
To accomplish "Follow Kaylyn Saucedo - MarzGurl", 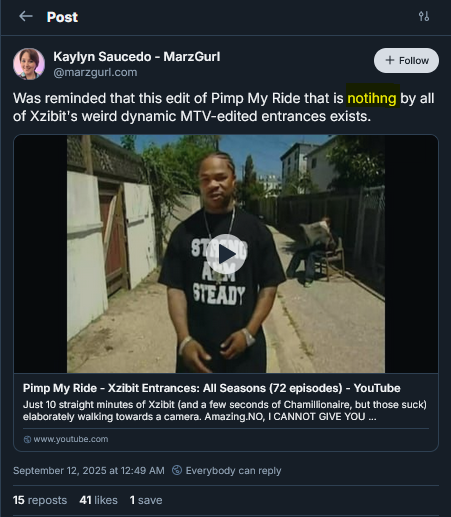I will coord(406,60).
